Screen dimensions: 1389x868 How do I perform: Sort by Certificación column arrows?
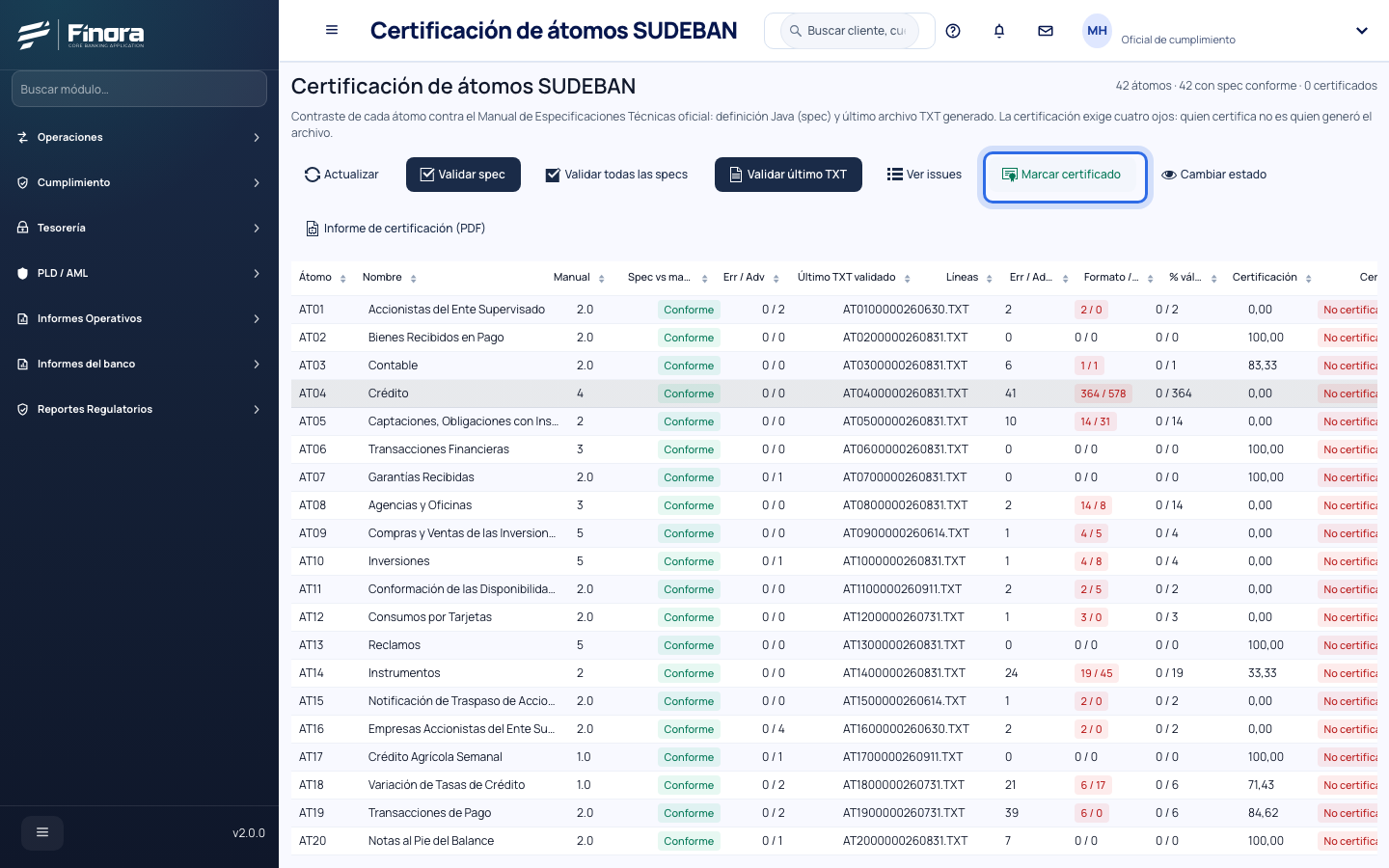click(x=1309, y=278)
